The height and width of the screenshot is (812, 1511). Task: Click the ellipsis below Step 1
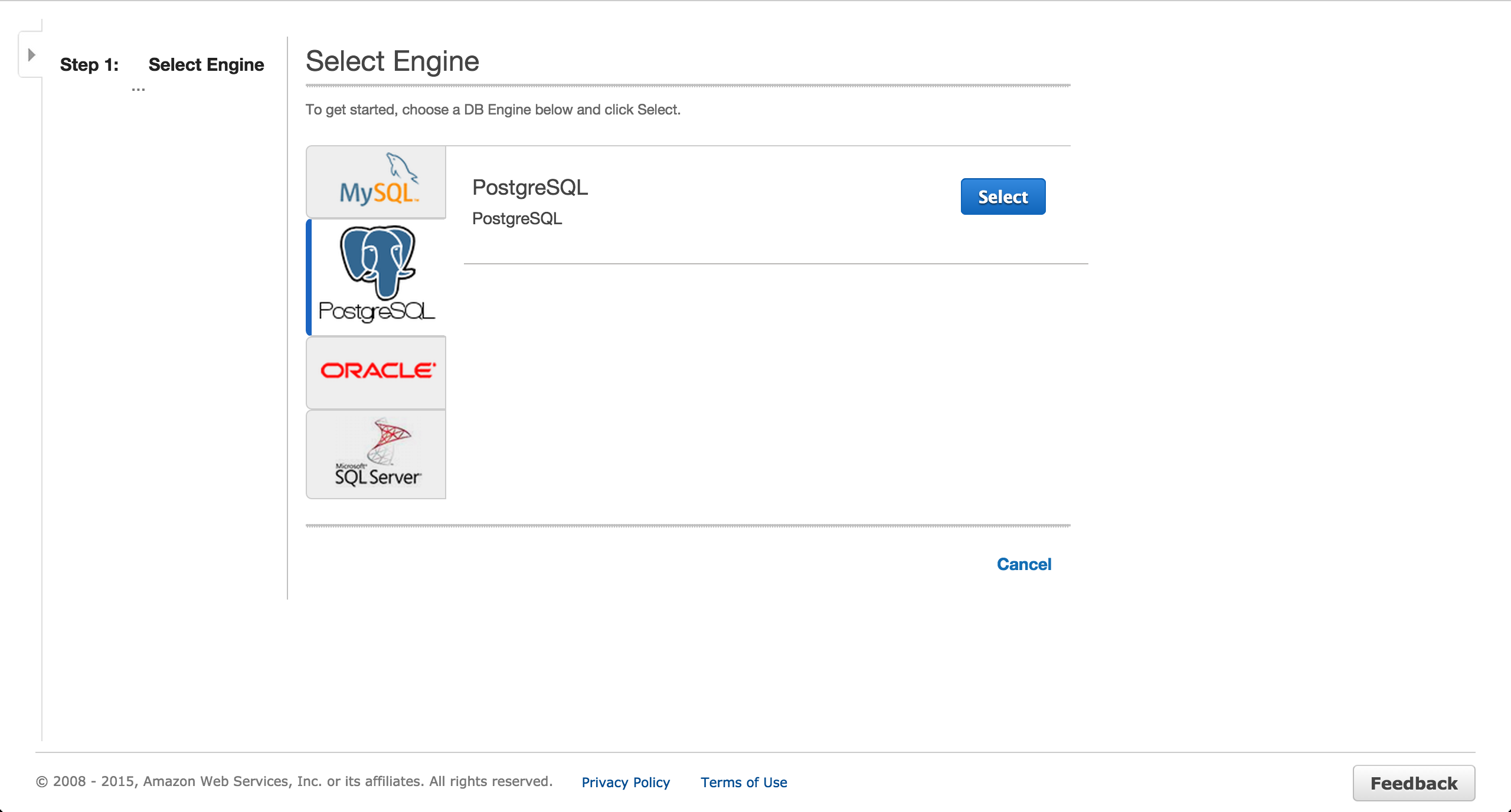coord(138,90)
